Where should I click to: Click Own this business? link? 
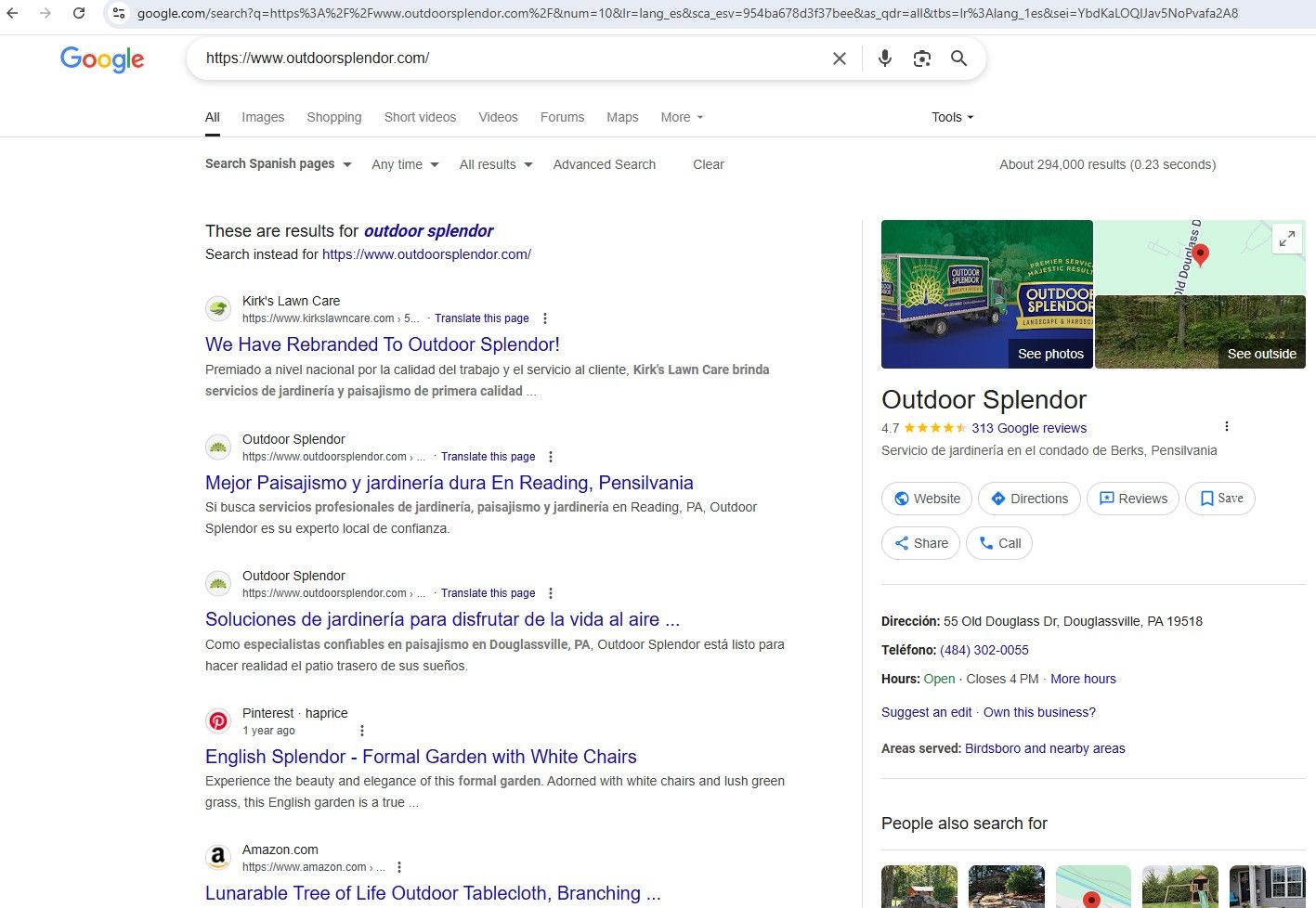pyautogui.click(x=1039, y=712)
